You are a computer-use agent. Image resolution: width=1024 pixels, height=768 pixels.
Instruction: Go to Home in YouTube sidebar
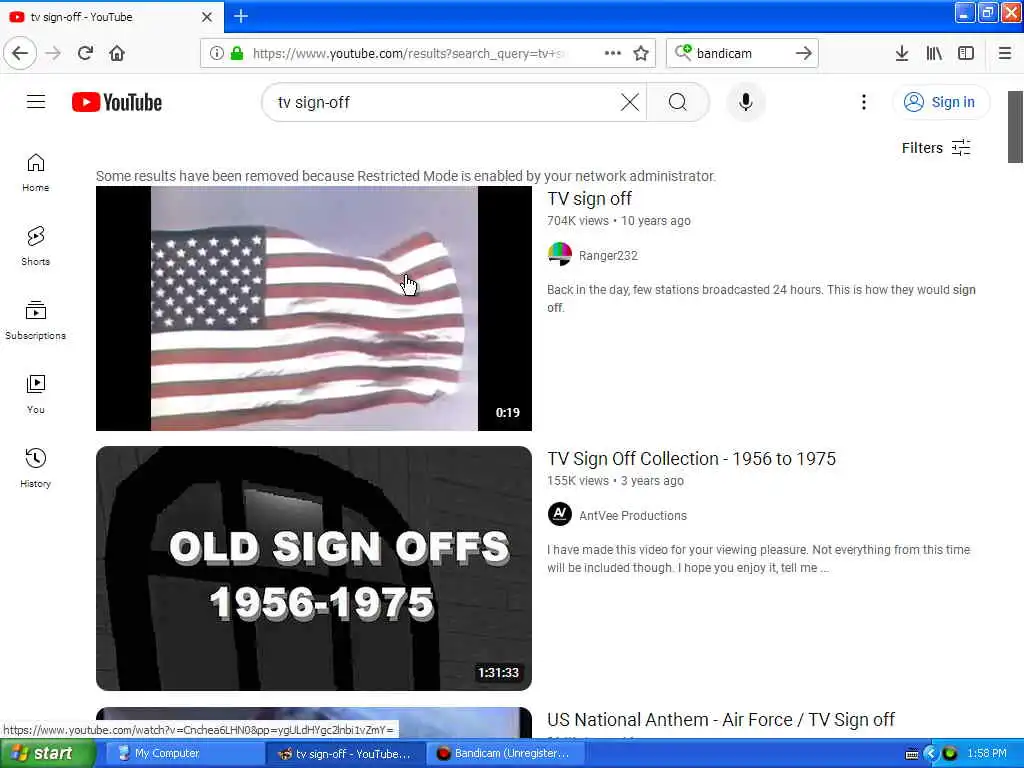pos(36,172)
